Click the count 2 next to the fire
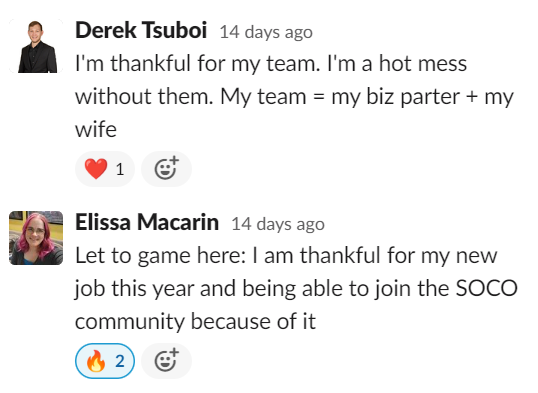The image size is (538, 393). [120, 361]
